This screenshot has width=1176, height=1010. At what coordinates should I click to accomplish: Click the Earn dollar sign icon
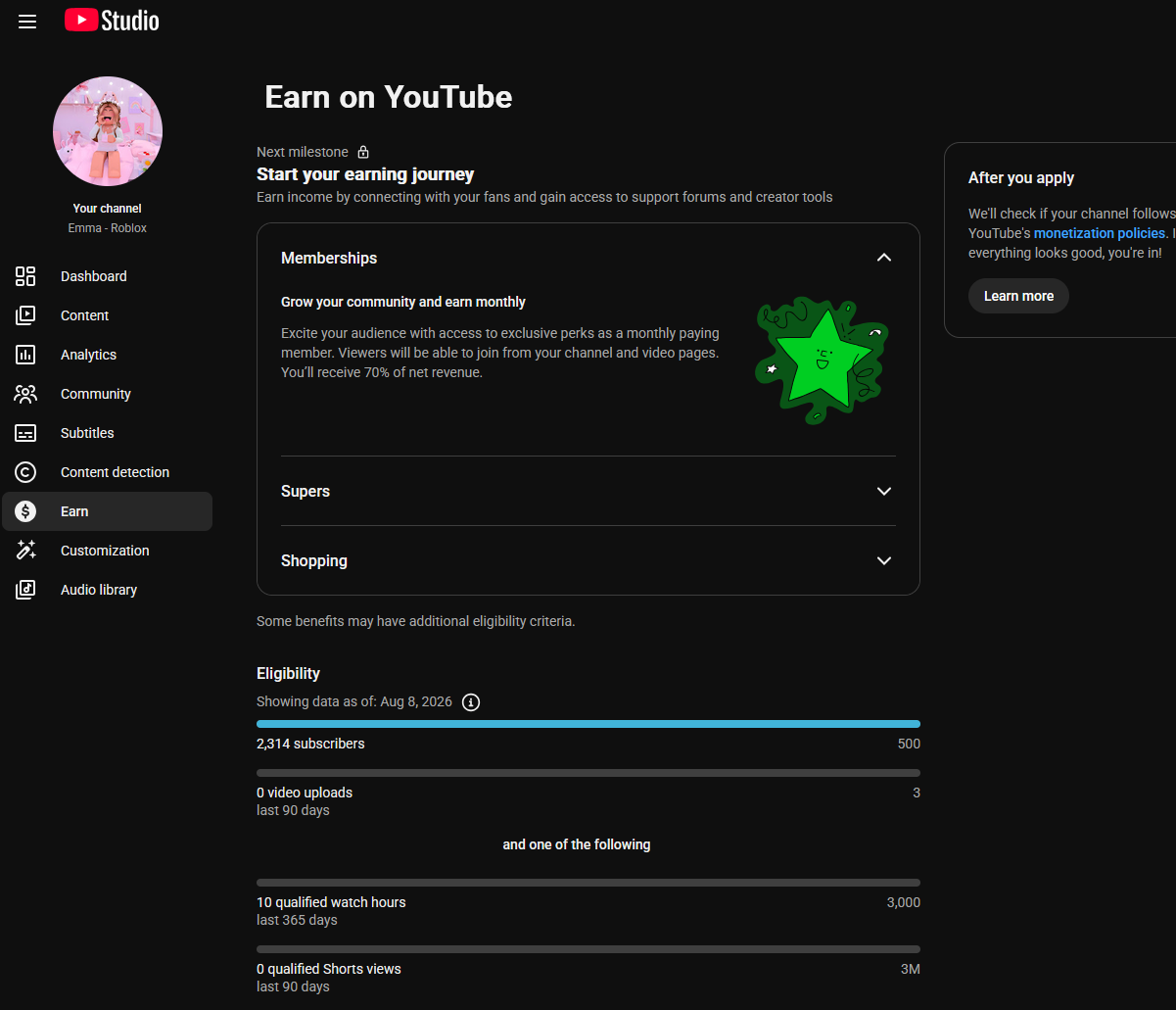tap(25, 511)
